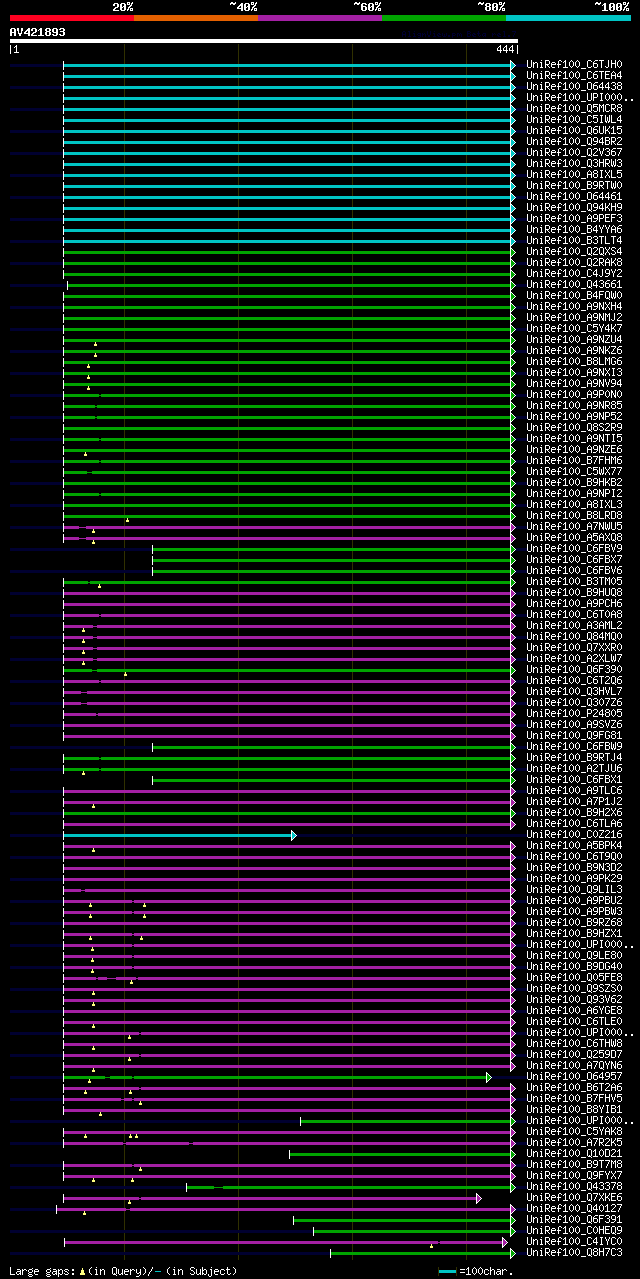640x1279 pixels.
Task: Click hit UniRef100_Q8S2R9
Action: click(574, 427)
